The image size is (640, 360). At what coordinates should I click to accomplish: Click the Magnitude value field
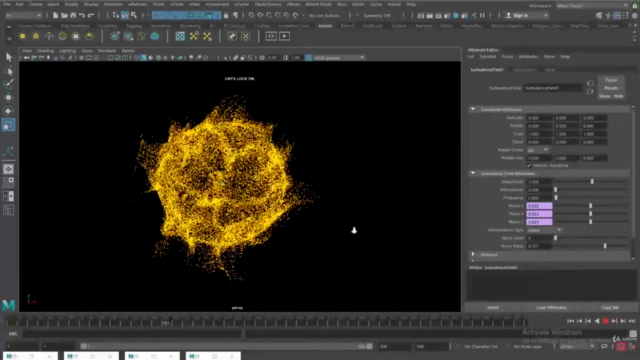tap(539, 182)
